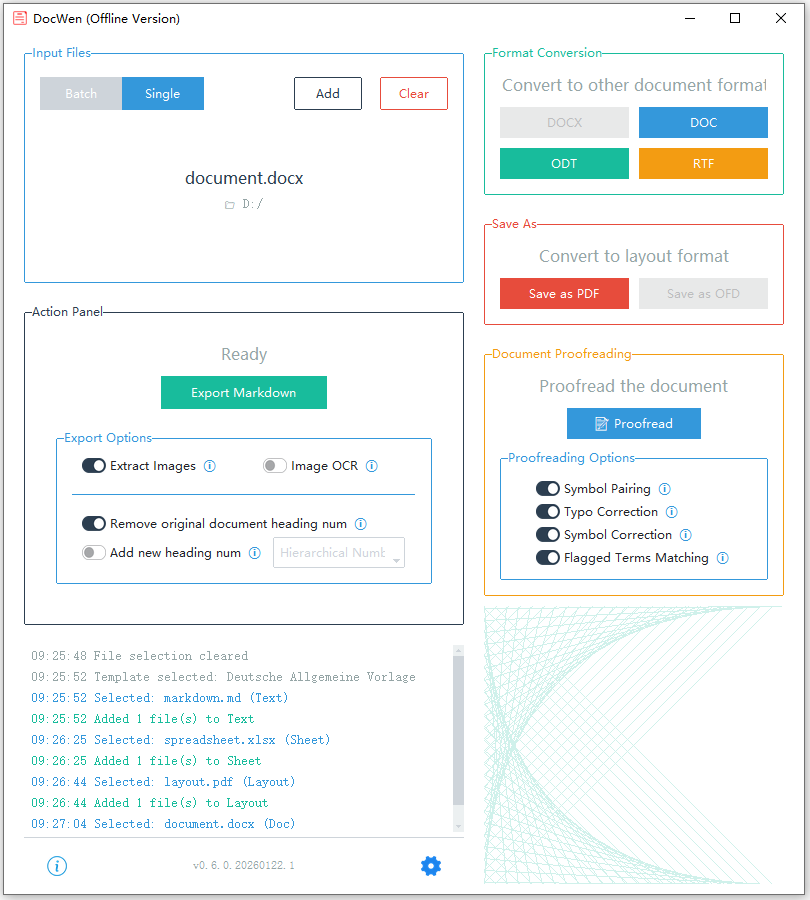Turn on Add new heading num

point(94,553)
